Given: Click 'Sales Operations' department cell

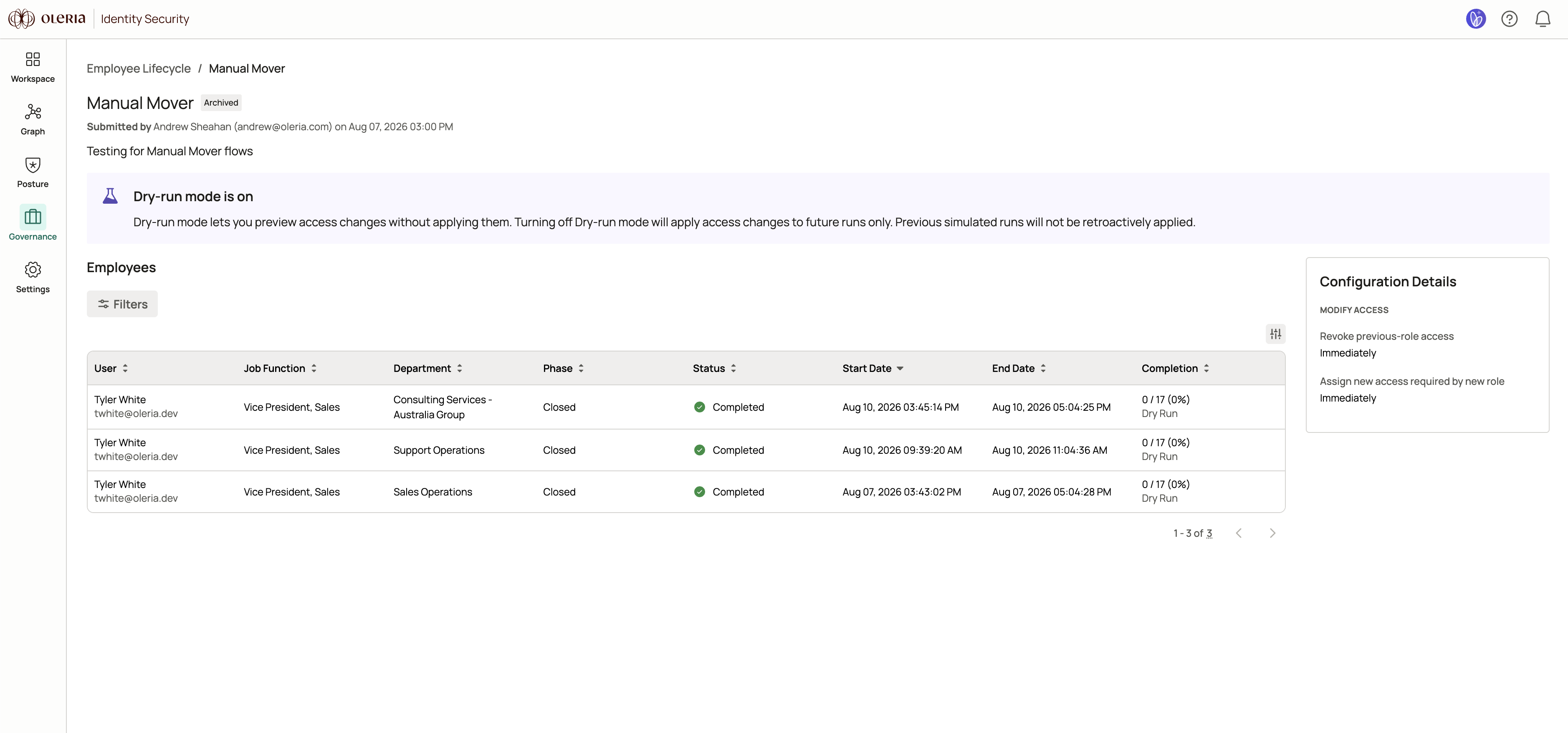Looking at the screenshot, I should pyautogui.click(x=433, y=492).
